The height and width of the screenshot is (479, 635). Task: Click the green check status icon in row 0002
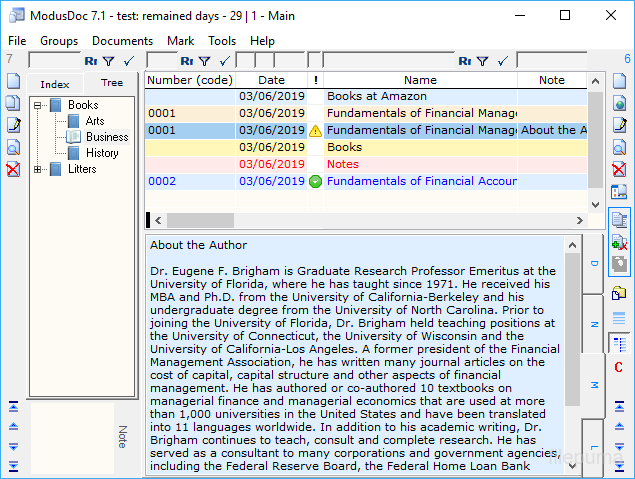[315, 181]
